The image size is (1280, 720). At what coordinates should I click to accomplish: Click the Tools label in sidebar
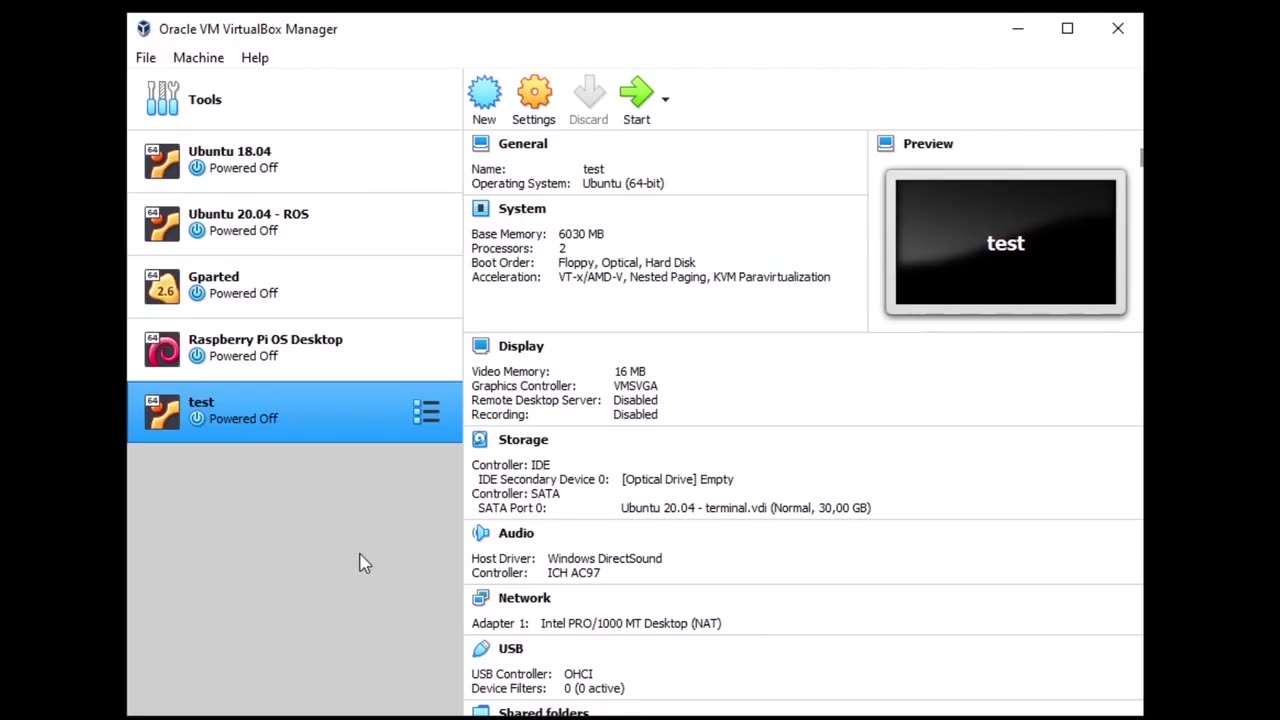[x=205, y=100]
